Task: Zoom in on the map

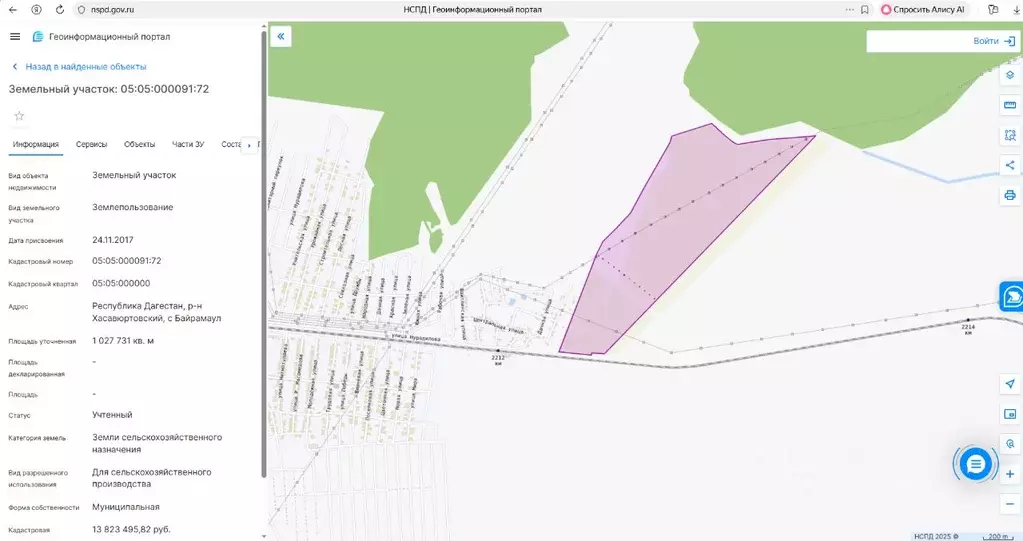Action: pos(1009,474)
